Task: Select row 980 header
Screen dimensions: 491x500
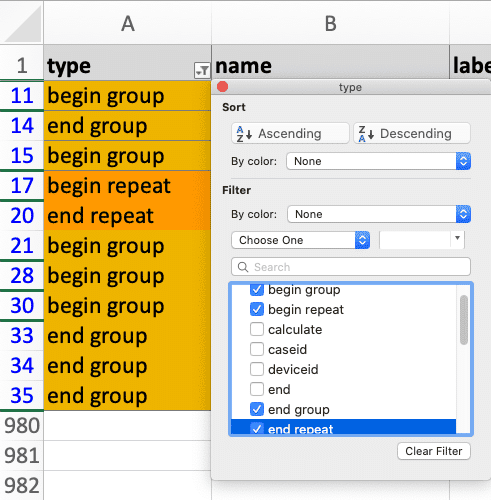Action: [22, 426]
